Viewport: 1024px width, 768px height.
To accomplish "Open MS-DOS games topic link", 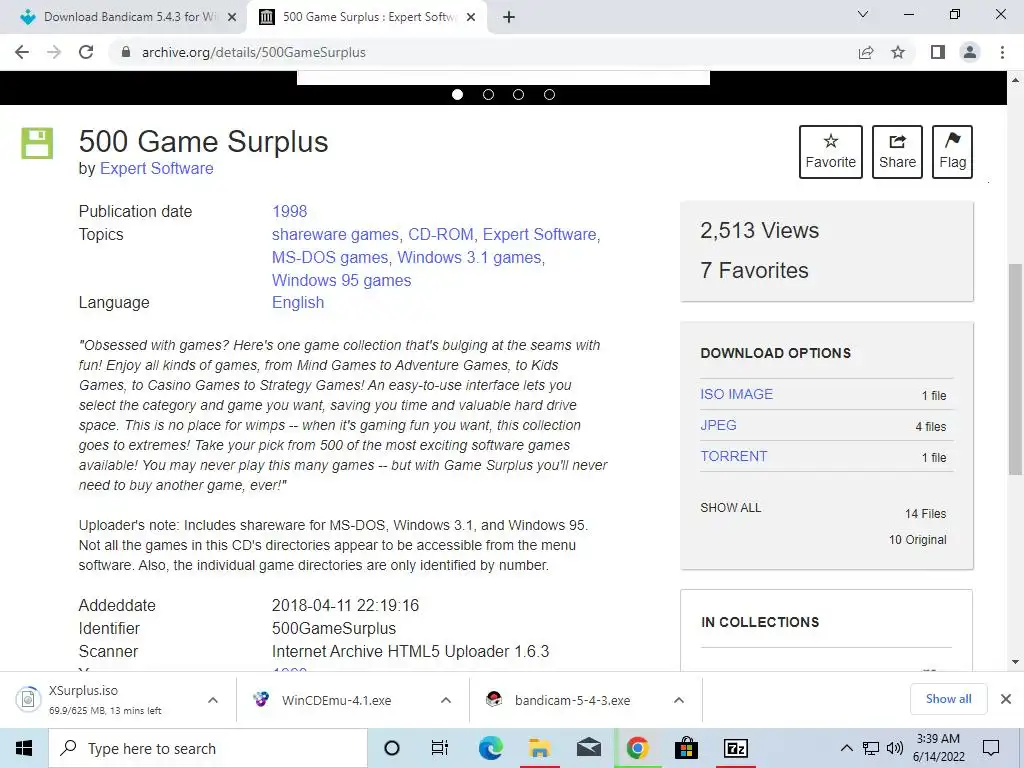I will tap(330, 257).
